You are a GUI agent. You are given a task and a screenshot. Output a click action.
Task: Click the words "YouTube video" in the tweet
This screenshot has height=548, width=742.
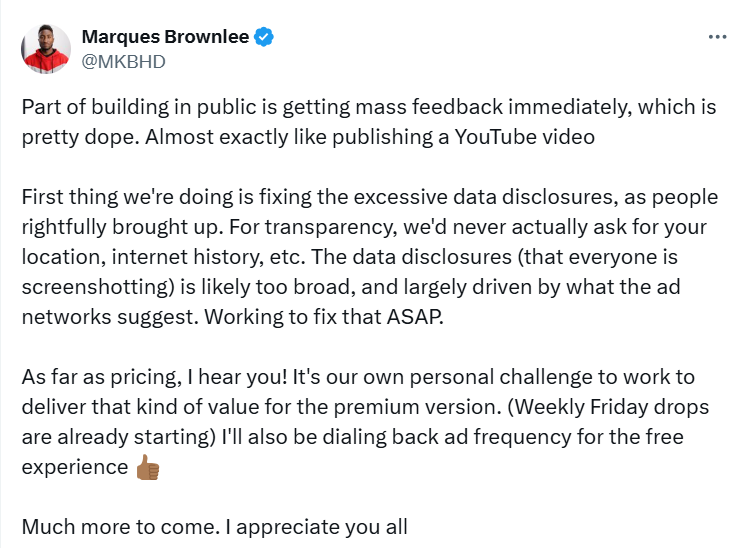click(537, 137)
